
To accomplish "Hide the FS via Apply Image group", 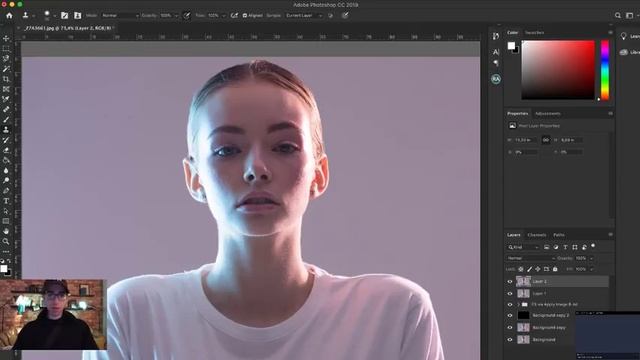I will [510, 304].
